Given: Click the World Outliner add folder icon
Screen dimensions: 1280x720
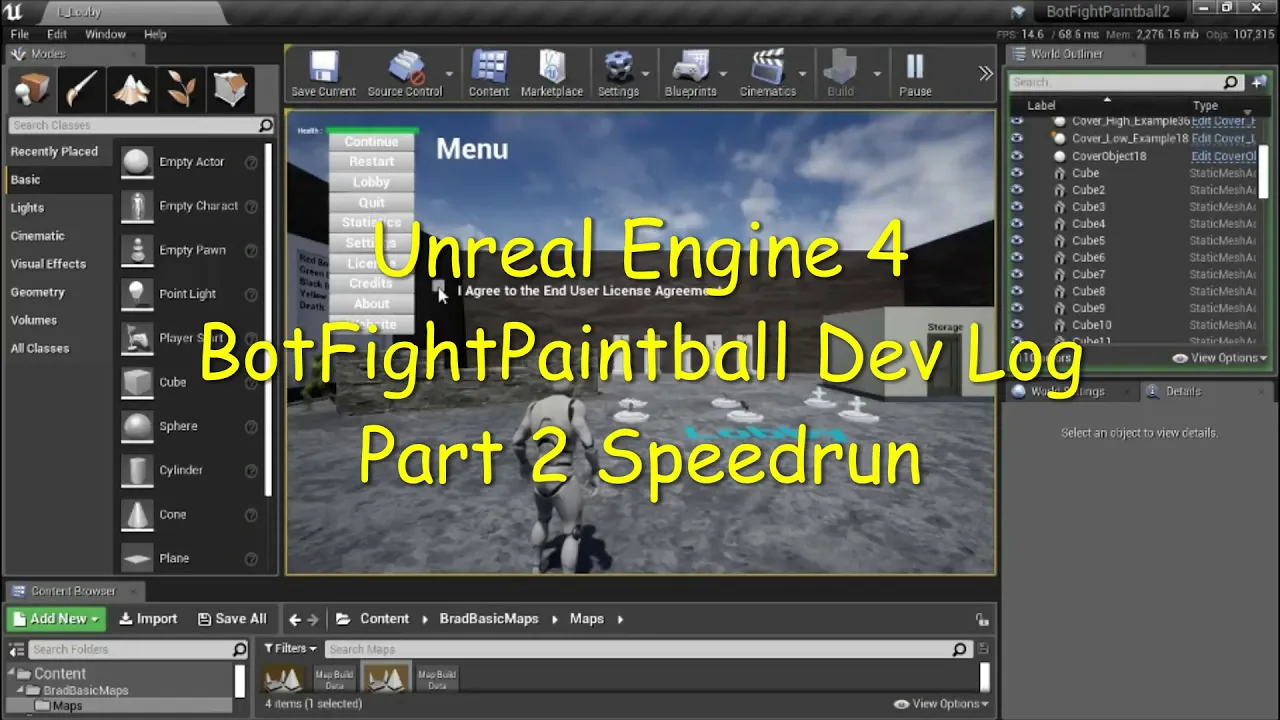Looking at the screenshot, I should coord(1258,82).
